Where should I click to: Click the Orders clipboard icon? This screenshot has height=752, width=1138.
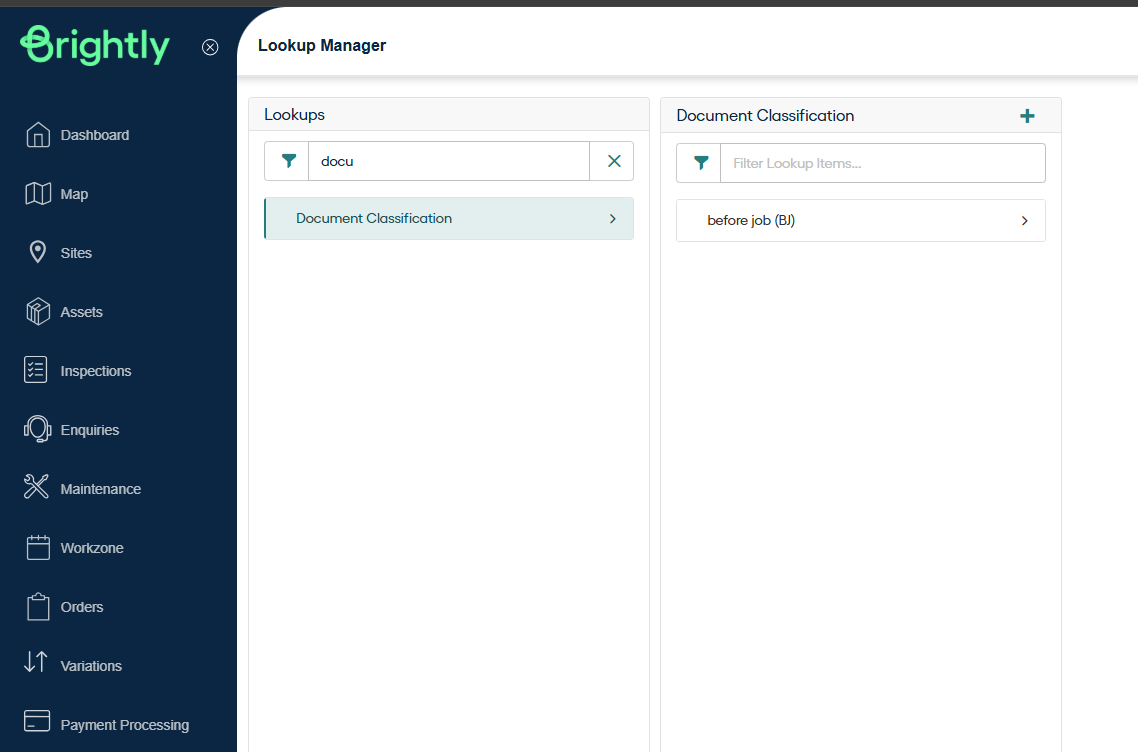[37, 607]
